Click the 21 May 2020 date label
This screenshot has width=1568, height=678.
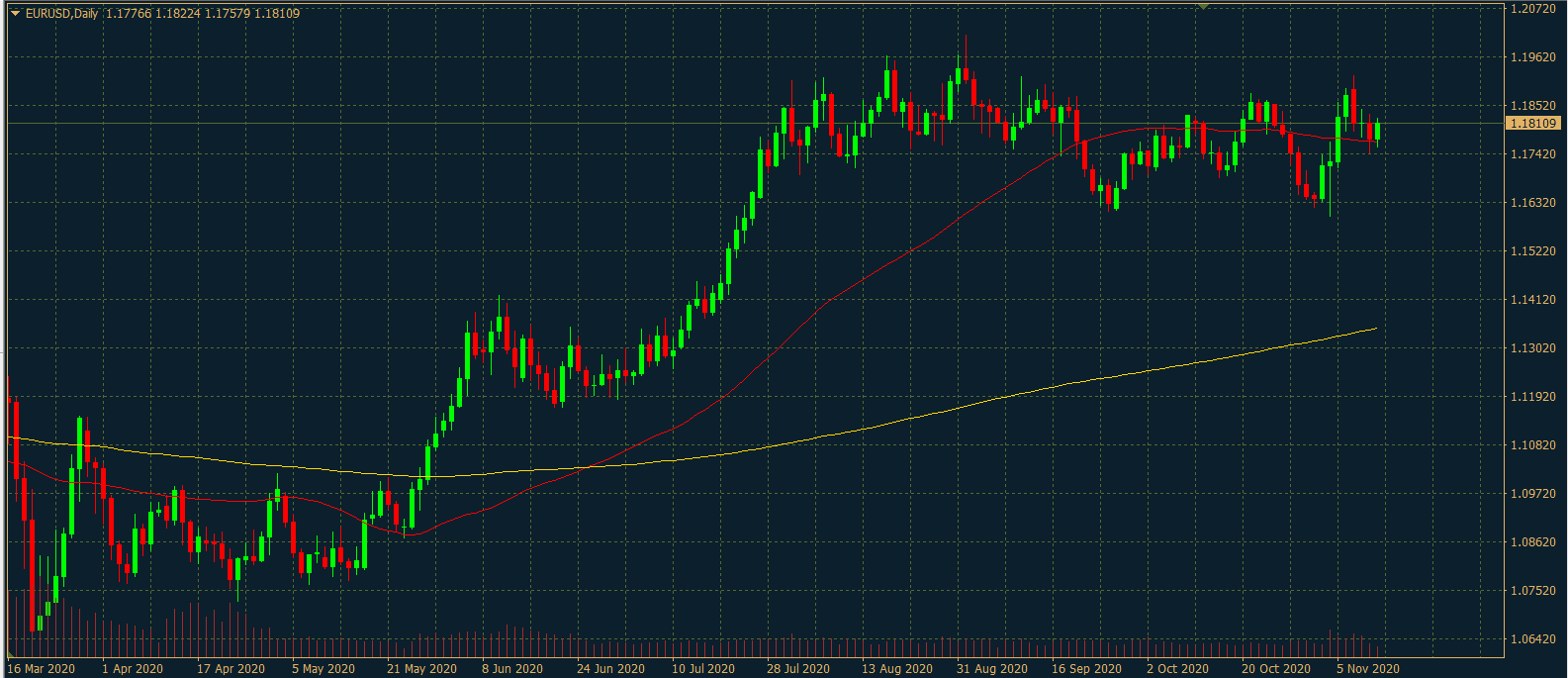pos(421,669)
